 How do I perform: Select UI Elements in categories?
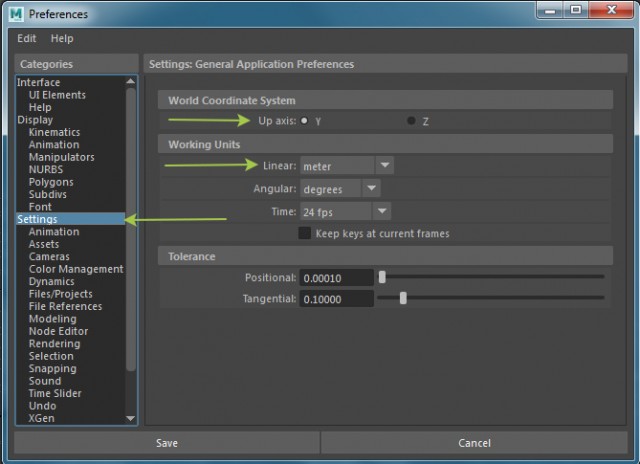click(57, 95)
